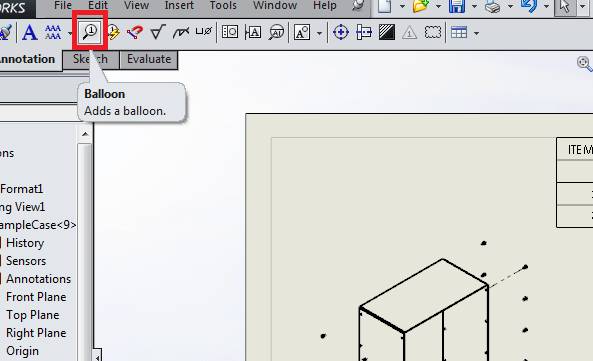
Task: Select Sensors in the feature tree
Action: coord(26,261)
